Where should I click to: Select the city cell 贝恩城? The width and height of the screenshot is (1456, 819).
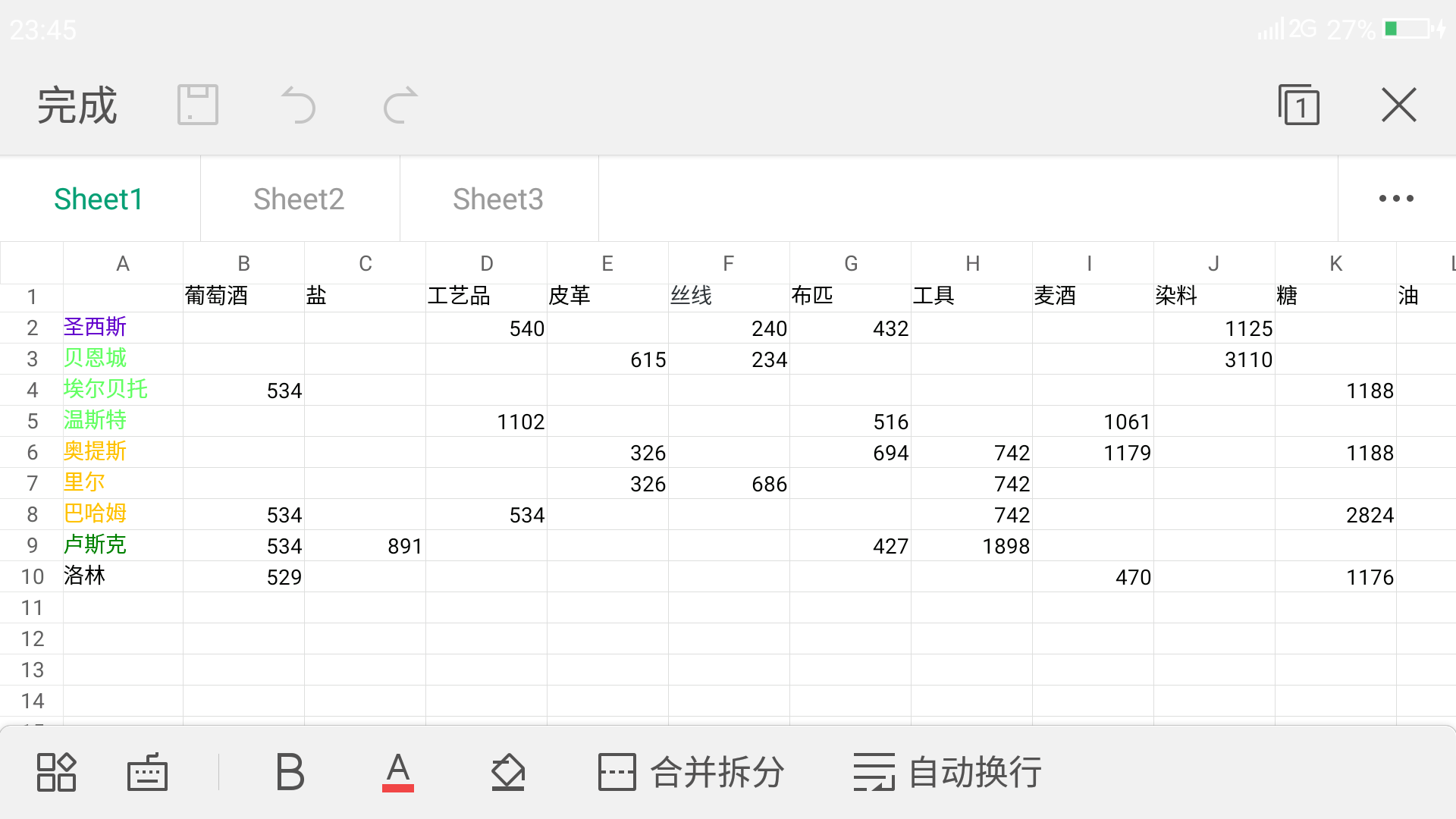coord(123,359)
